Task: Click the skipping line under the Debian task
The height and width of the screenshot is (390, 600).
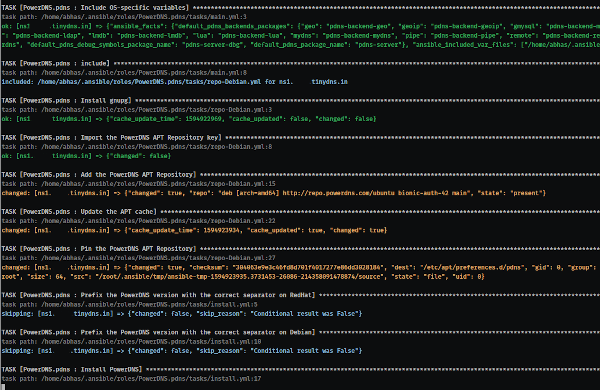Action: click(x=182, y=351)
